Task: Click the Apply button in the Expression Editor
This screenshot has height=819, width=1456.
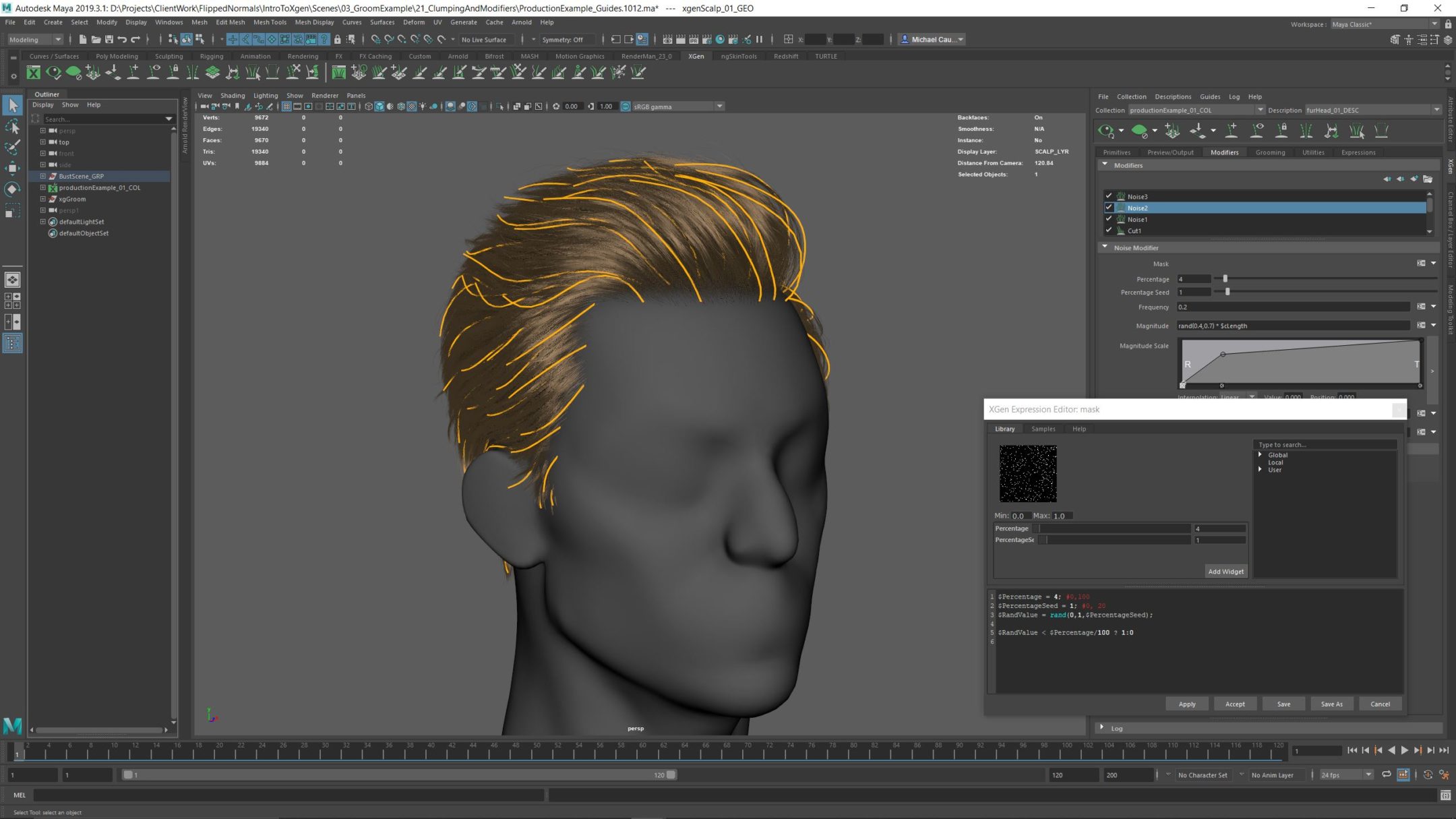Action: [x=1186, y=703]
